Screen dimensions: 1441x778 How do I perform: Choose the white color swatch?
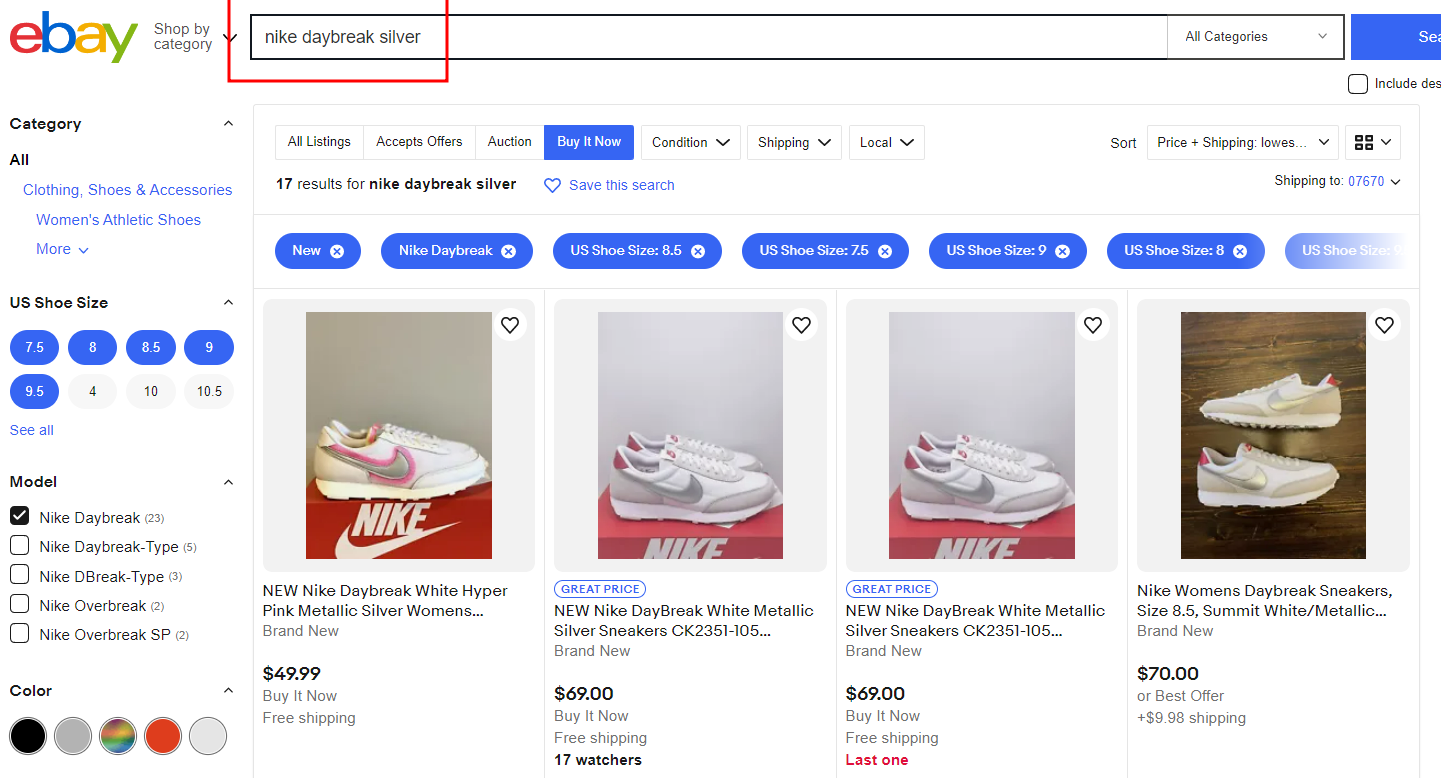click(208, 736)
